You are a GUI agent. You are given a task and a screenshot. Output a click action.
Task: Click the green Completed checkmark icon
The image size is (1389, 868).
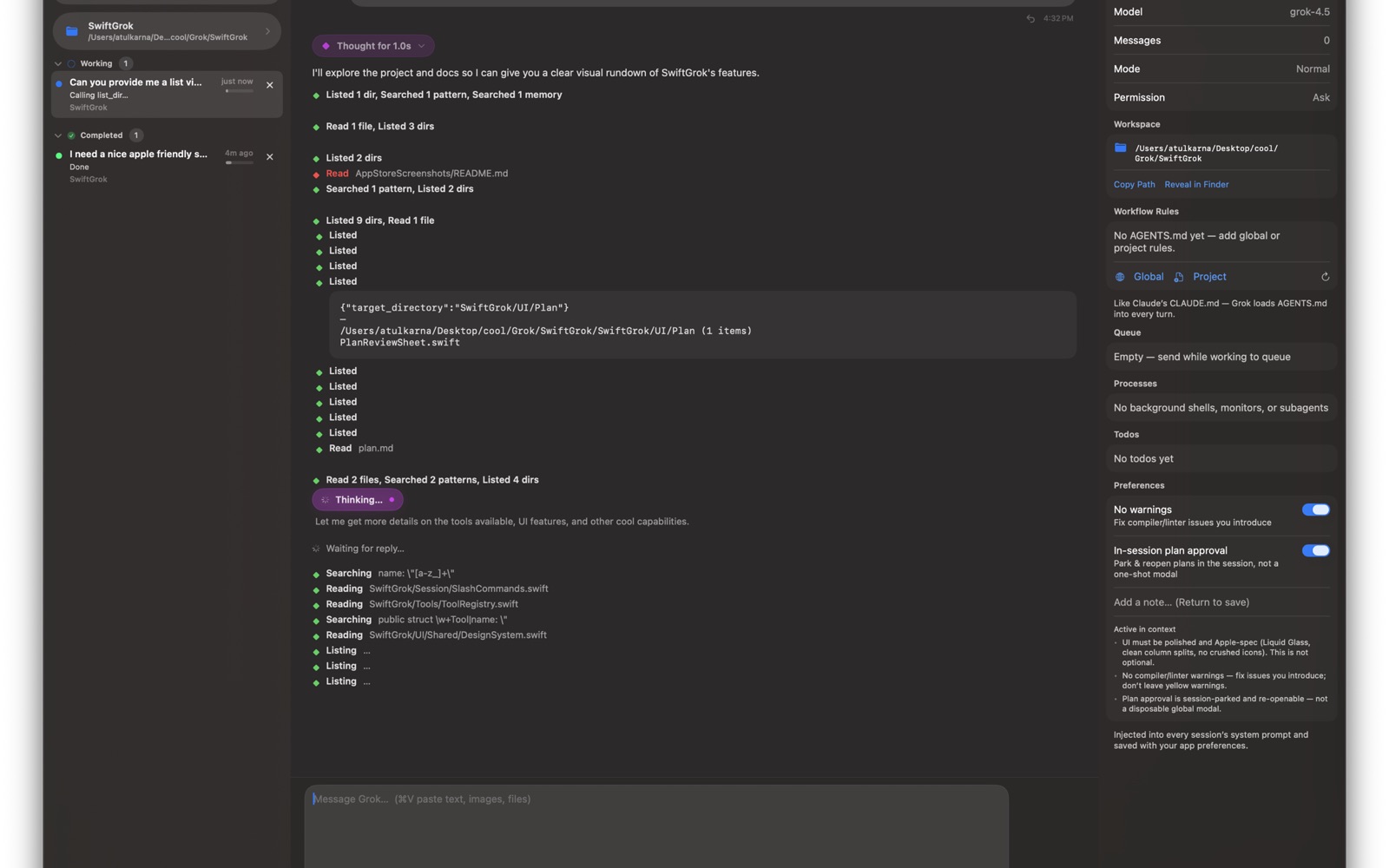pyautogui.click(x=71, y=135)
